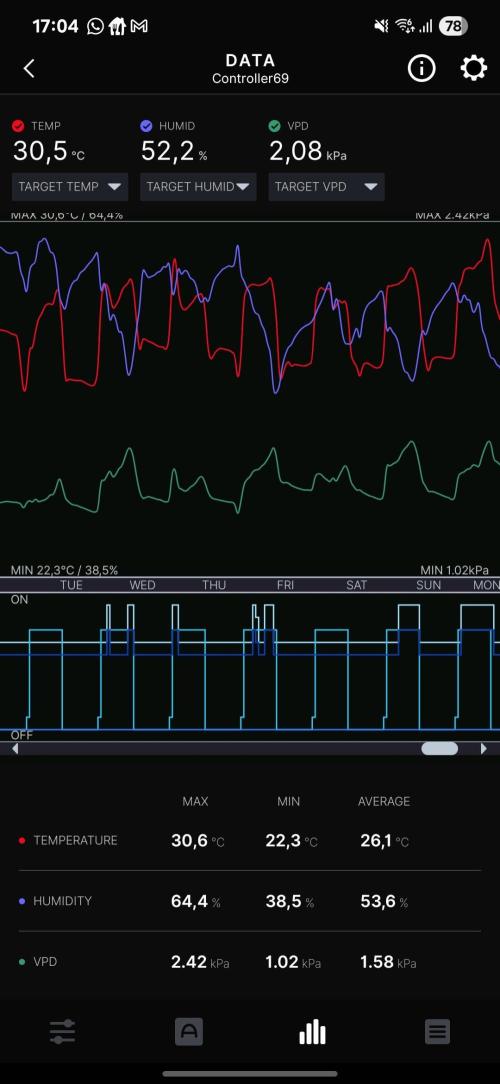
Task: Select the bar chart data tab icon
Action: (312, 1031)
